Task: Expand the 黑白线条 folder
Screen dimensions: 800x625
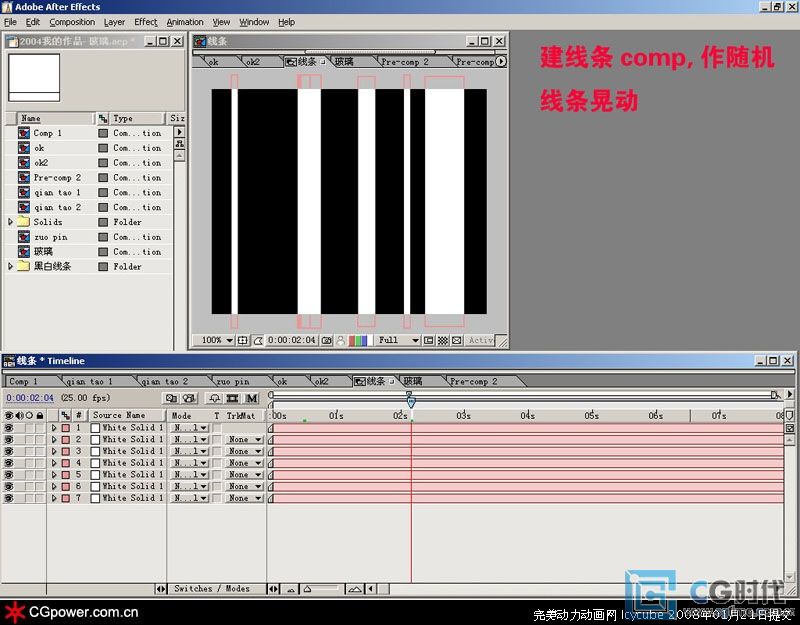Action: 10,266
